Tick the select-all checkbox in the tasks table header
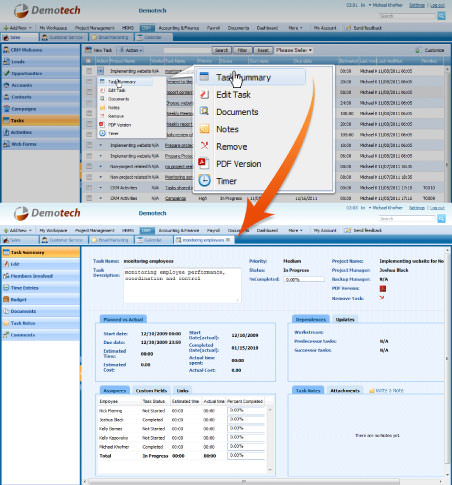 [88, 61]
